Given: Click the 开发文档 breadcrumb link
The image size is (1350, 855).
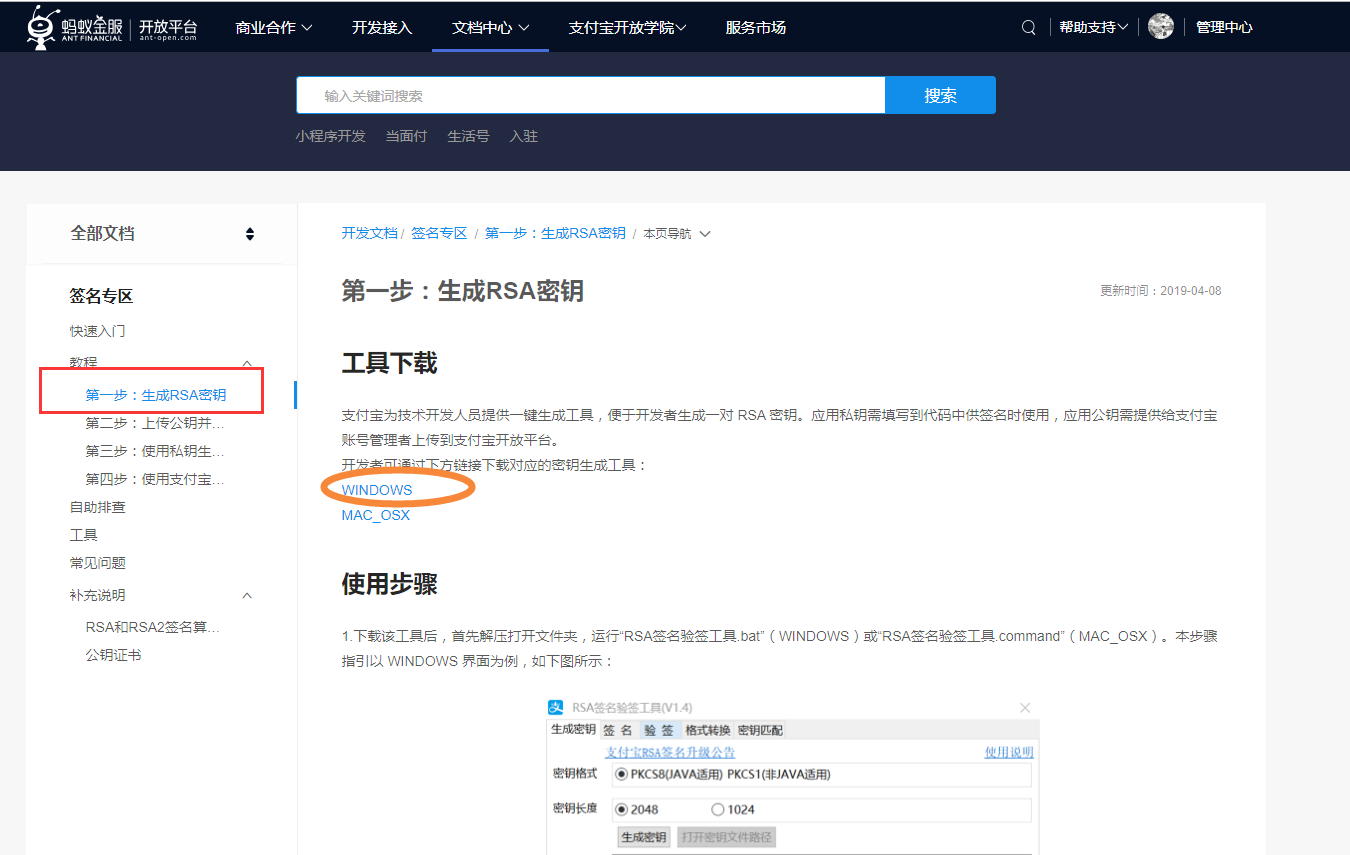Looking at the screenshot, I should [369, 233].
